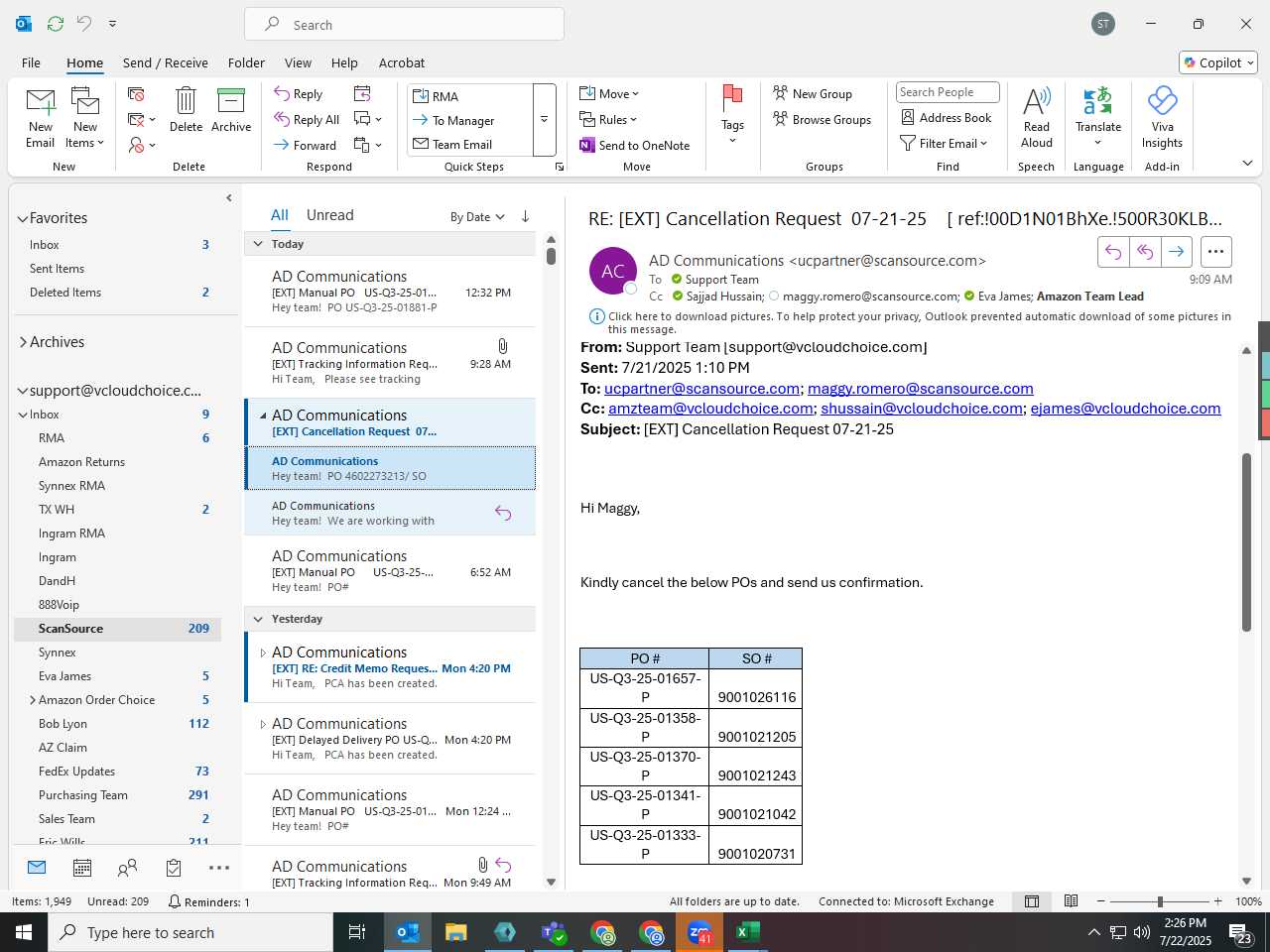The image size is (1270, 952).
Task: Open the View tab
Action: pyautogui.click(x=298, y=62)
